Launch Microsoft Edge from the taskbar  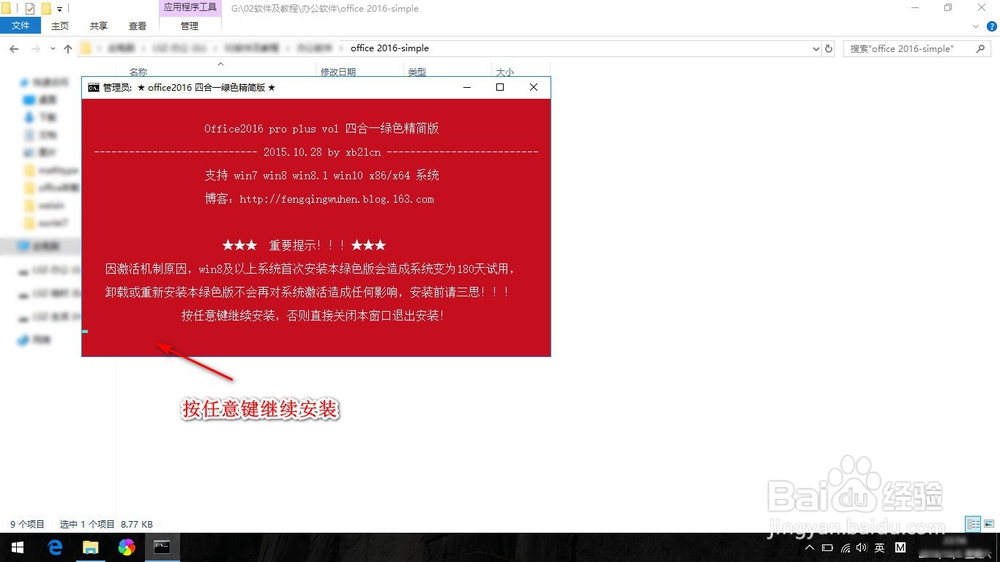coord(55,547)
